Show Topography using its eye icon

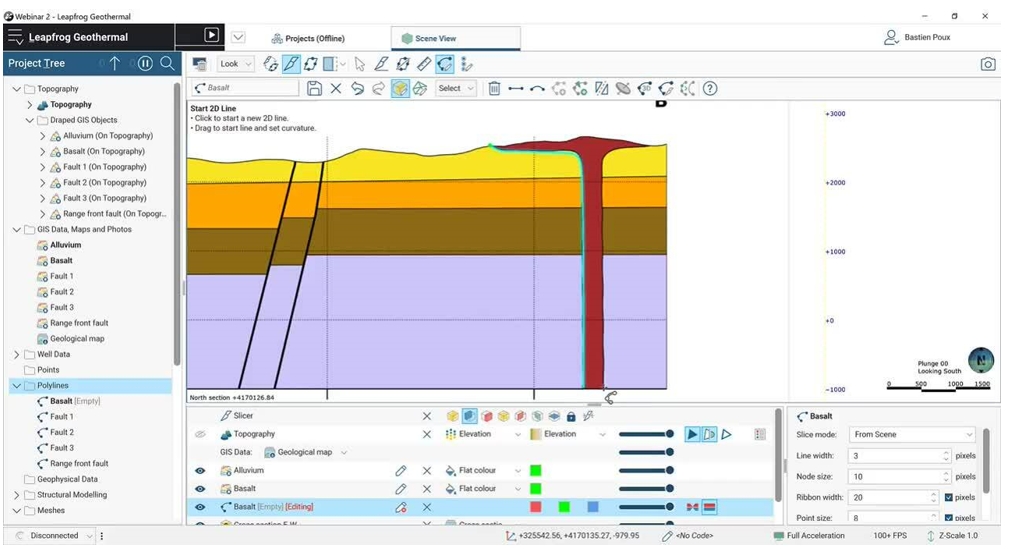coord(200,434)
